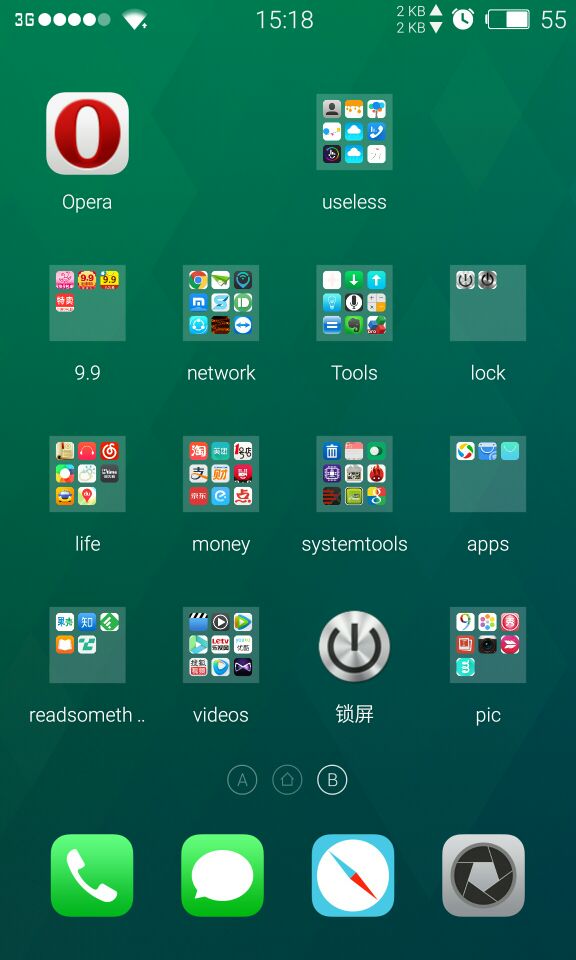The height and width of the screenshot is (960, 576).
Task: Go to the home page indicator
Action: click(287, 780)
